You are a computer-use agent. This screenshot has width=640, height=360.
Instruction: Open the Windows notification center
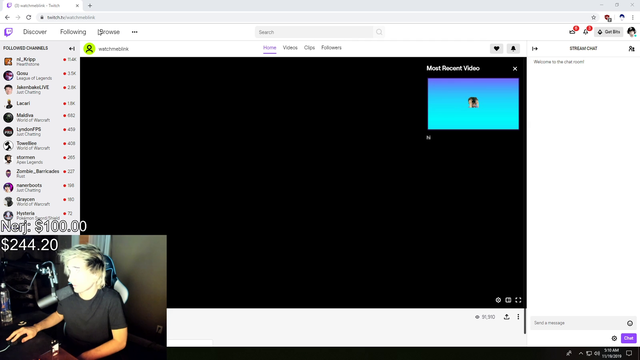629,353
